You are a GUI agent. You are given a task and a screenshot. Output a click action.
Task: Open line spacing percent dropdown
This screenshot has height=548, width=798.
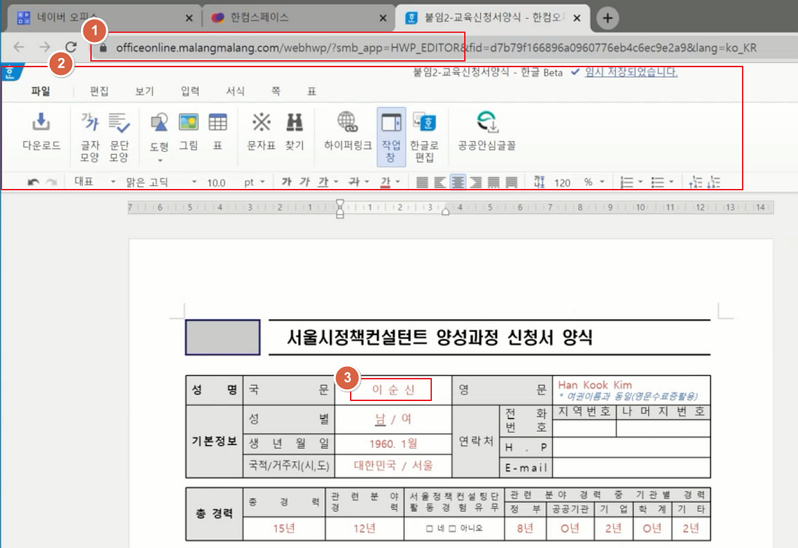602,182
